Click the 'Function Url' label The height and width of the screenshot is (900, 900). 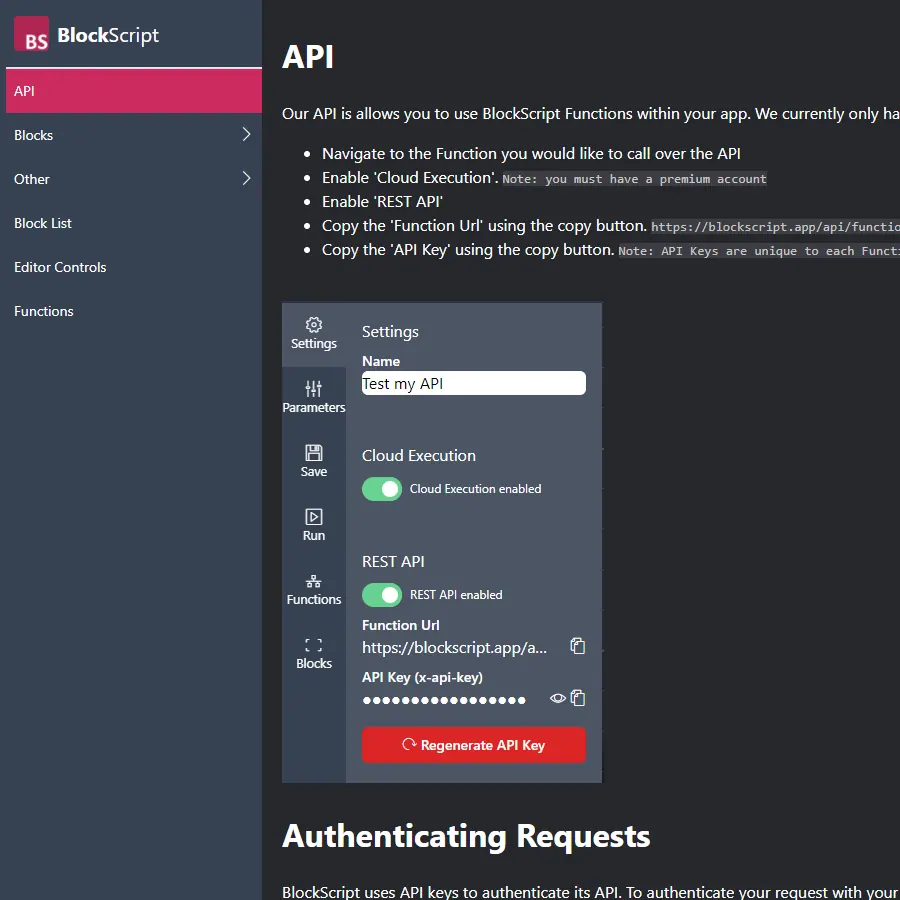point(401,625)
